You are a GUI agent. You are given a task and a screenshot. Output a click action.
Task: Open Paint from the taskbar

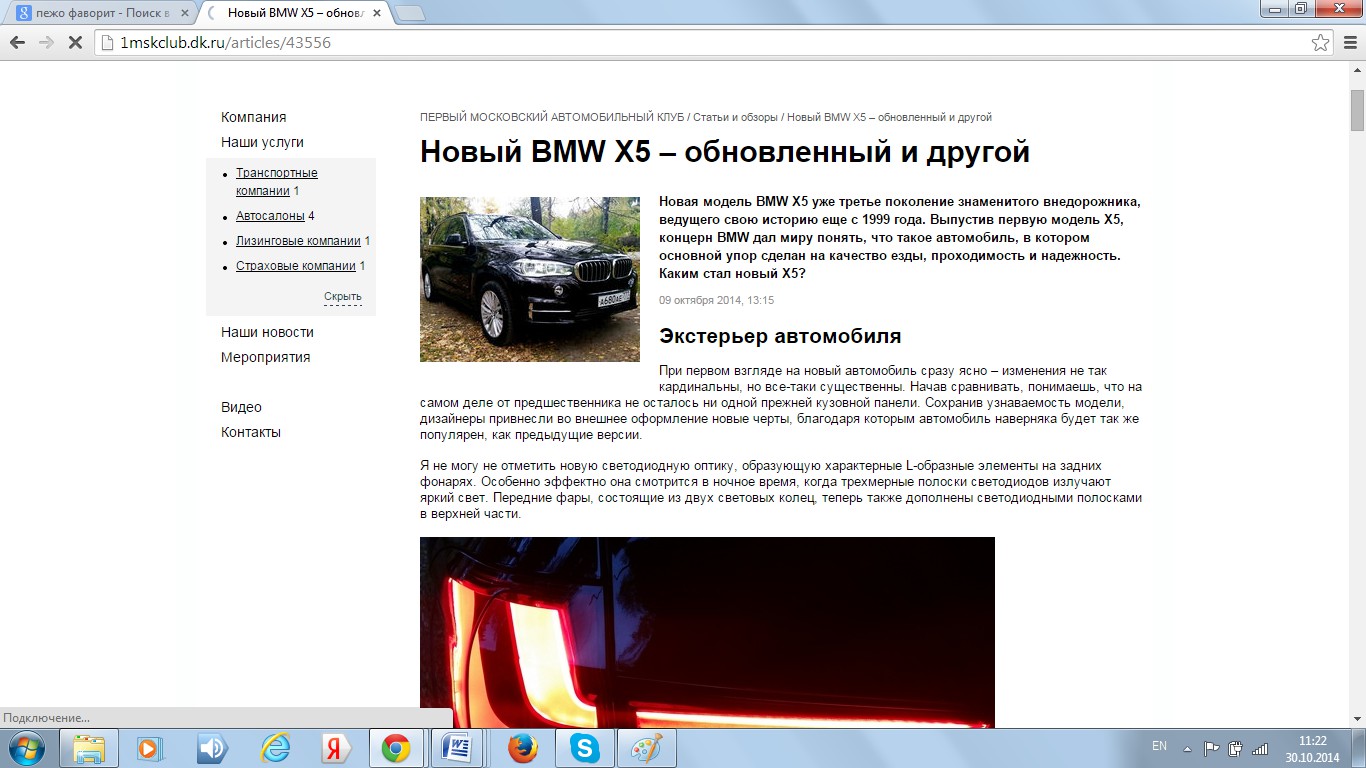[x=646, y=748]
